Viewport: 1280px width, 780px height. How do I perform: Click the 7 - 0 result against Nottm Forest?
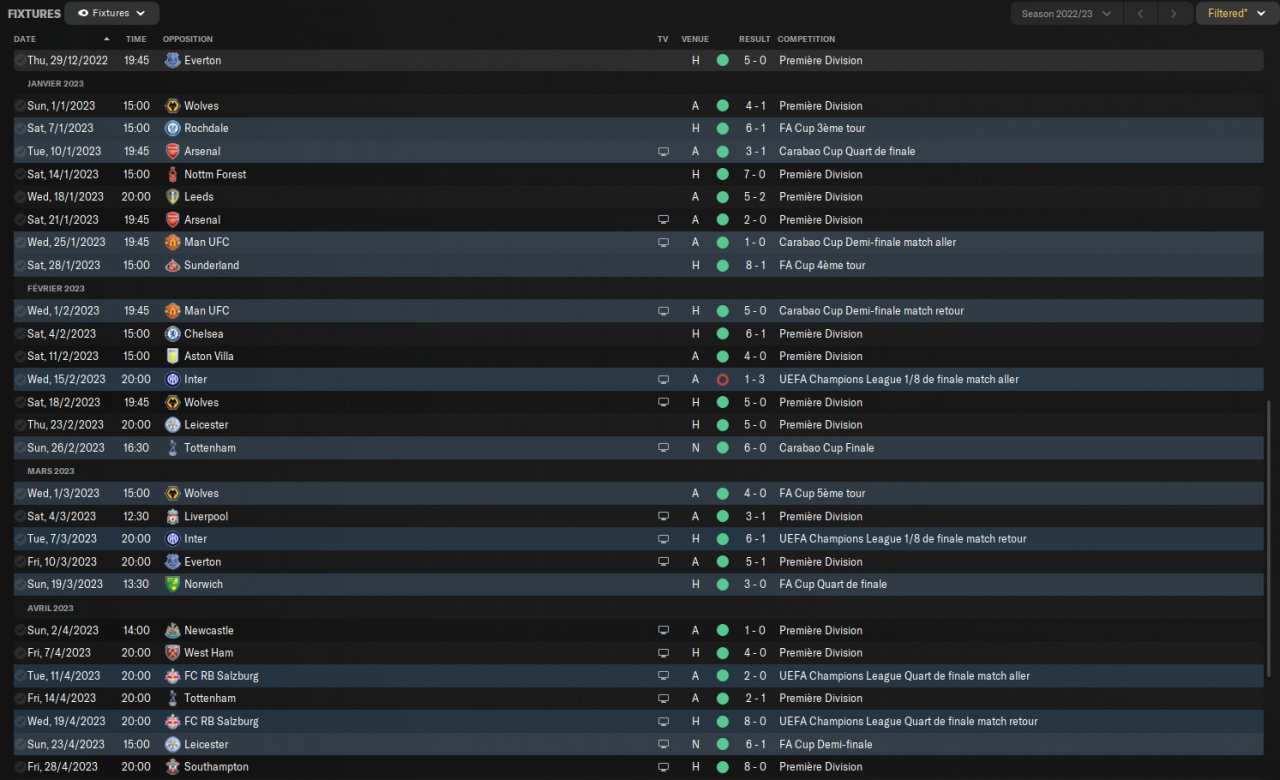pyautogui.click(x=755, y=174)
